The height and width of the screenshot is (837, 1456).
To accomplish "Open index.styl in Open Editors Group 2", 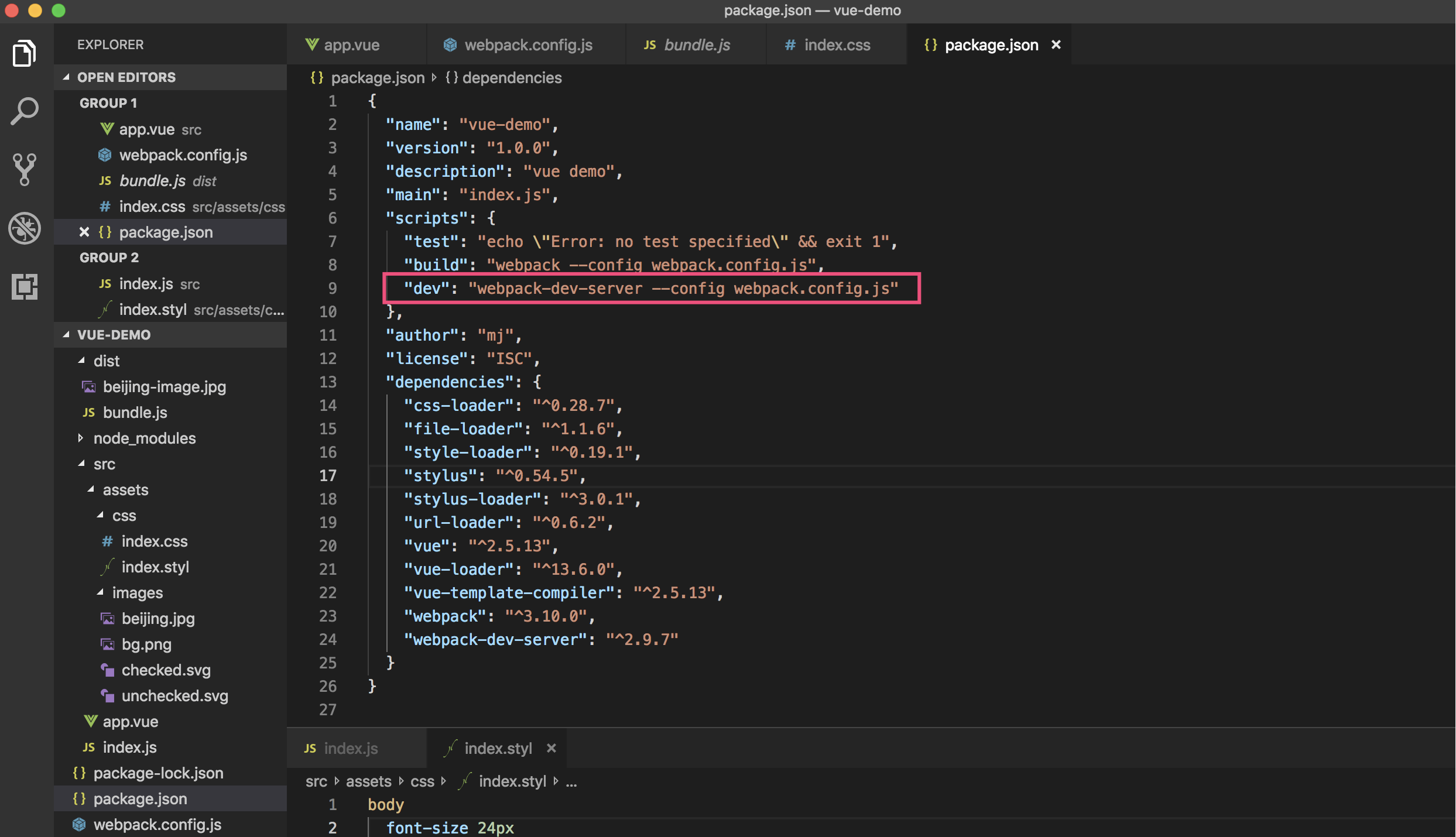I will [170, 309].
